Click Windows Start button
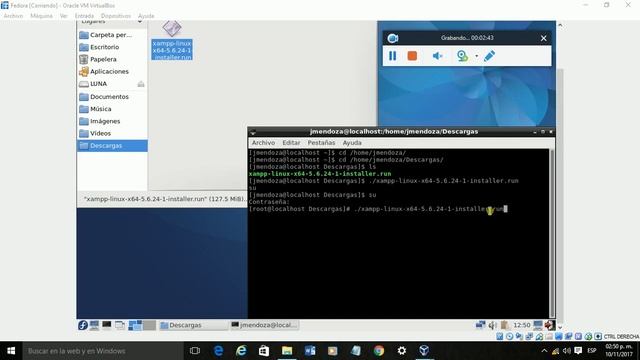640x360 pixels. pos(11,351)
